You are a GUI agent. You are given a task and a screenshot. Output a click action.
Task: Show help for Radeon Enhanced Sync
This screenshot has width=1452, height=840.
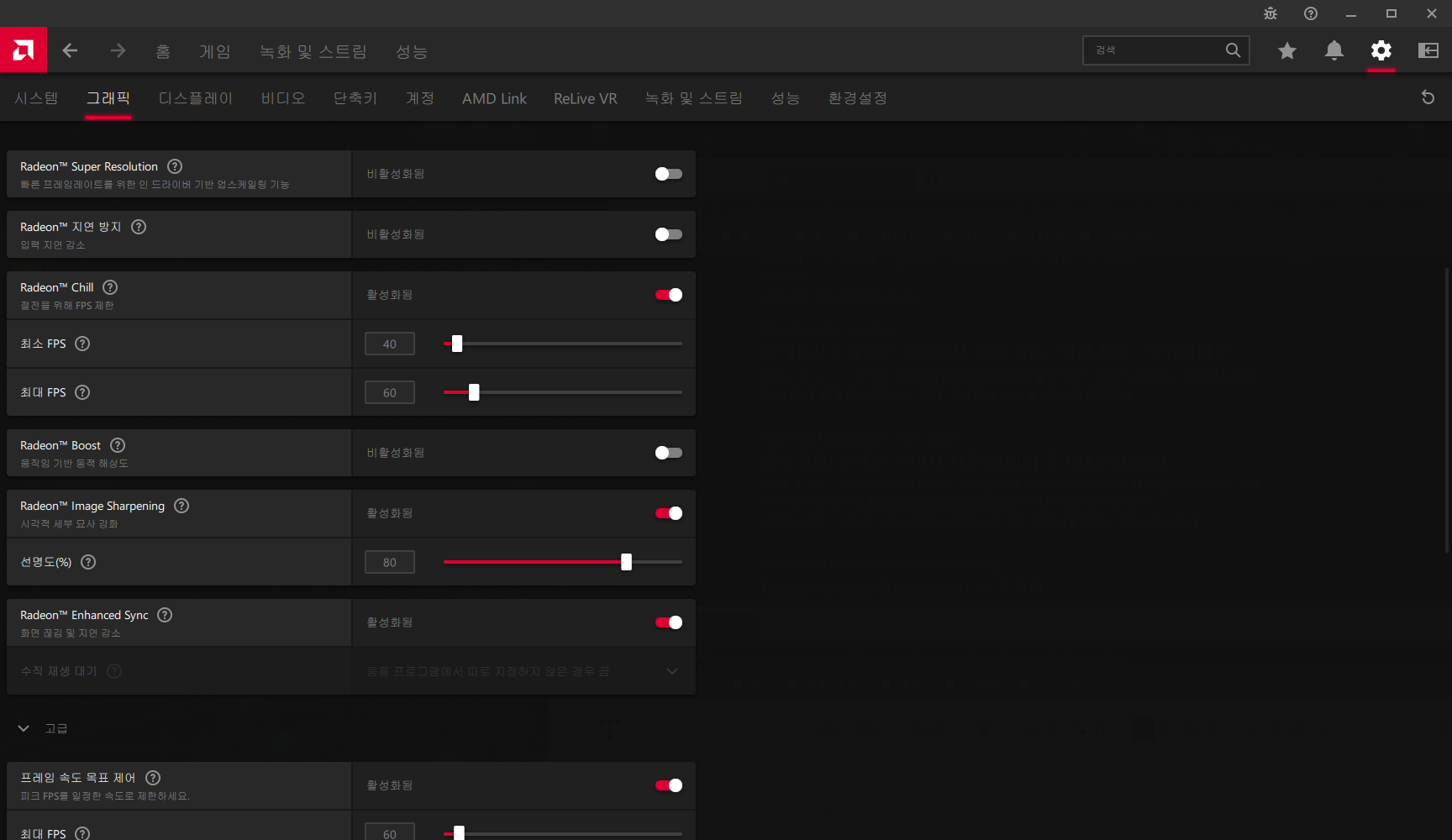tap(165, 615)
